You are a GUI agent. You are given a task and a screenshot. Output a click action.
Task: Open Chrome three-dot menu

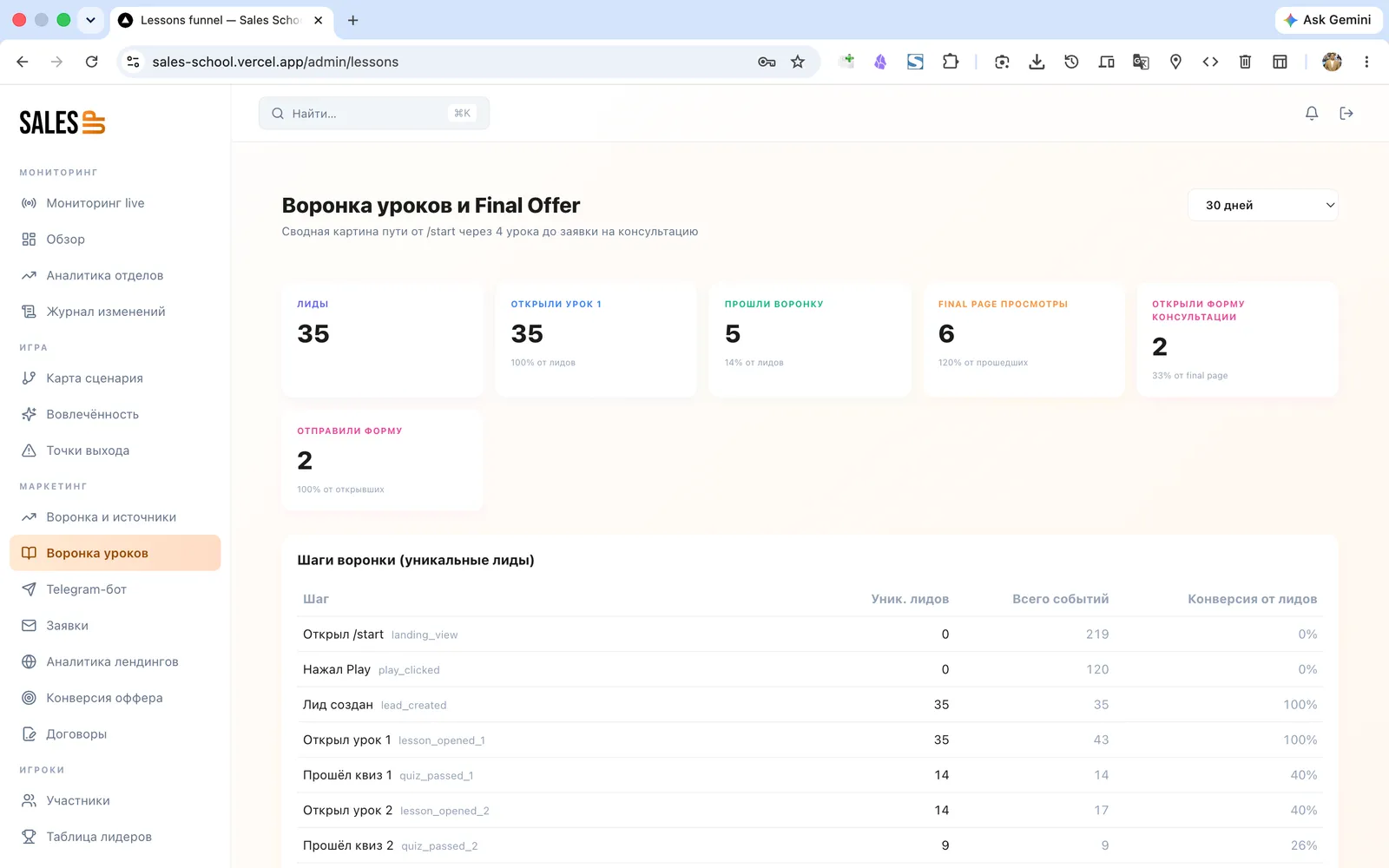coord(1366,62)
